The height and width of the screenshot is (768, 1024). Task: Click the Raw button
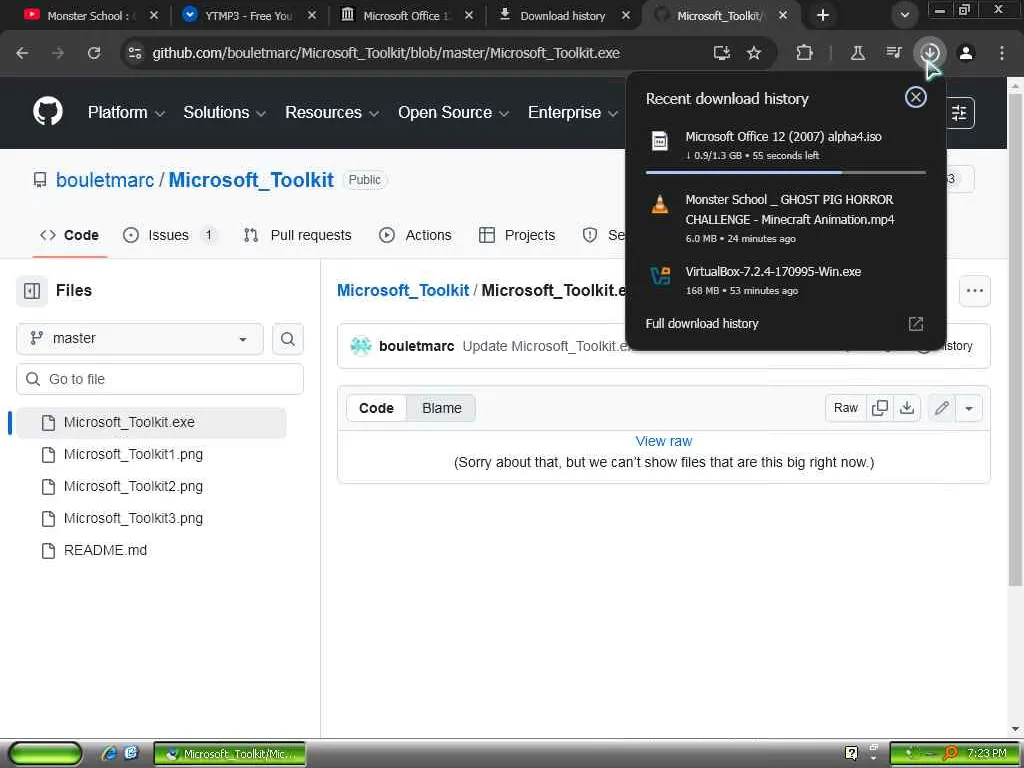click(x=846, y=408)
